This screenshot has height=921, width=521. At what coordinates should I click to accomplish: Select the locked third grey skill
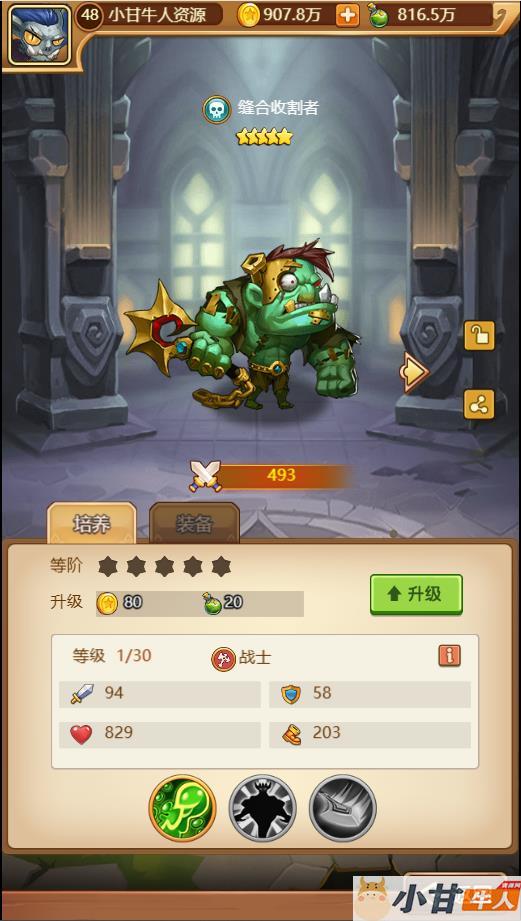coord(342,809)
